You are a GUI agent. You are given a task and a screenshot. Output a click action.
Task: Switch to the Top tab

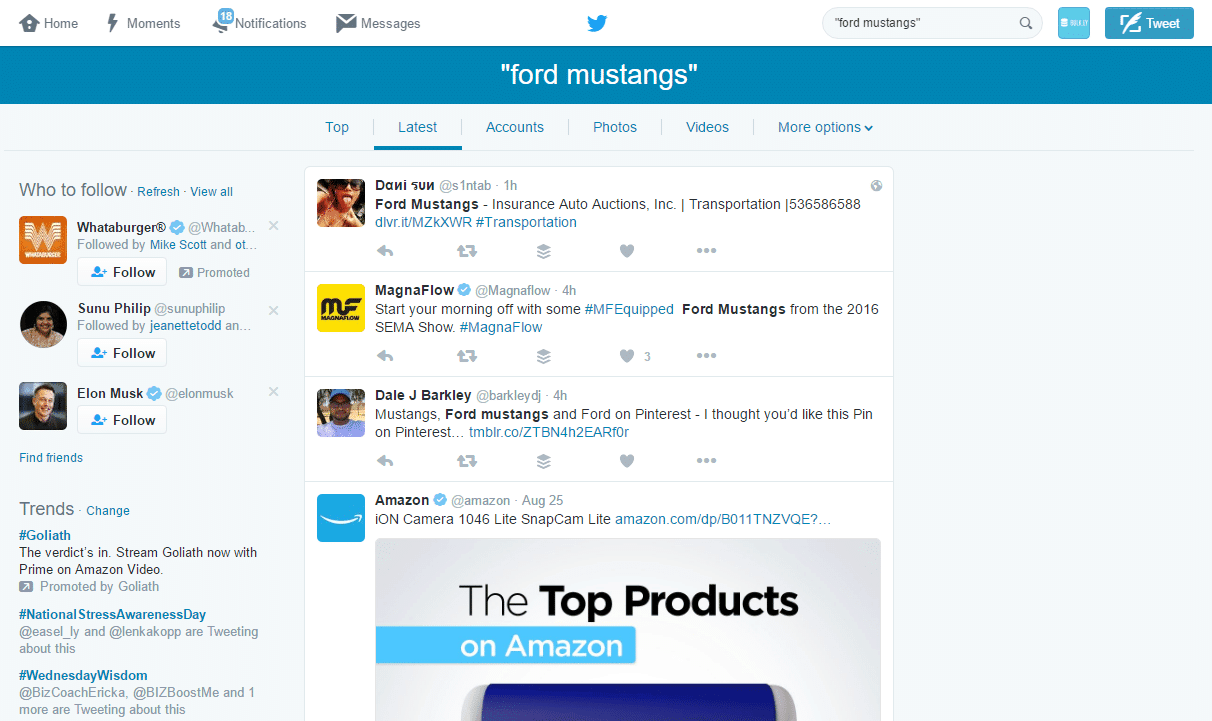point(337,127)
